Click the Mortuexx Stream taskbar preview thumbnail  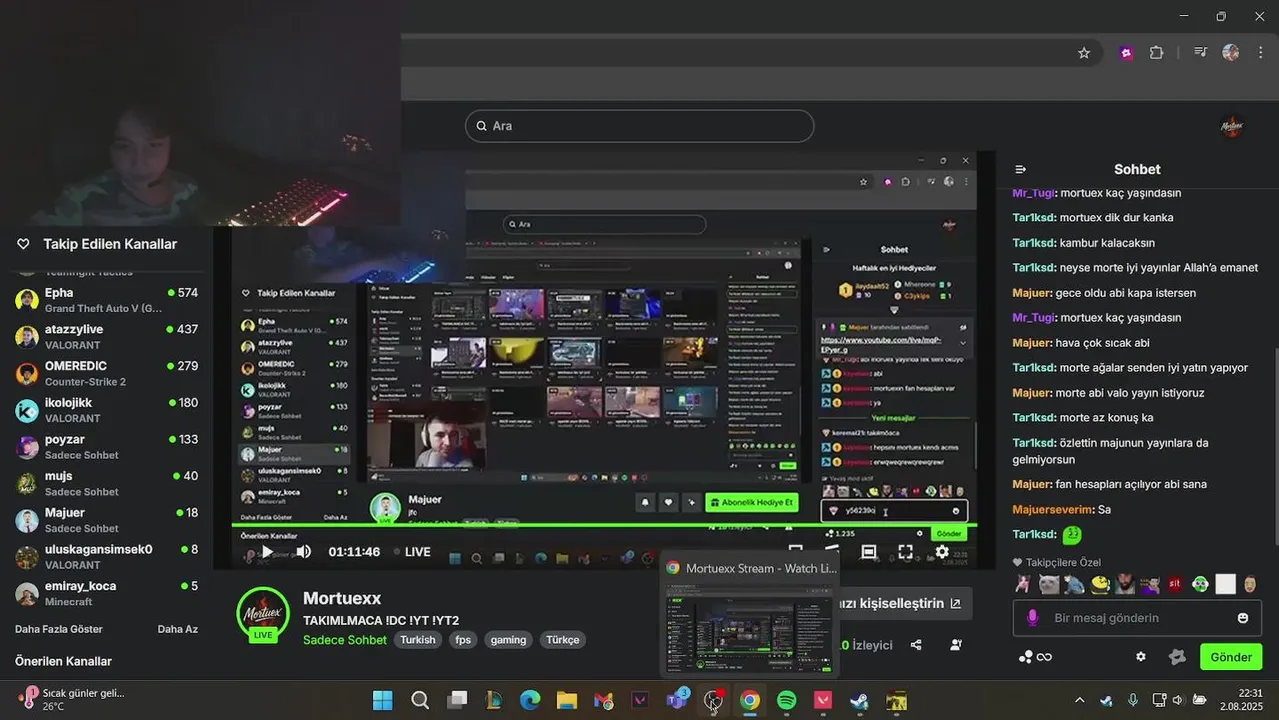tap(749, 627)
